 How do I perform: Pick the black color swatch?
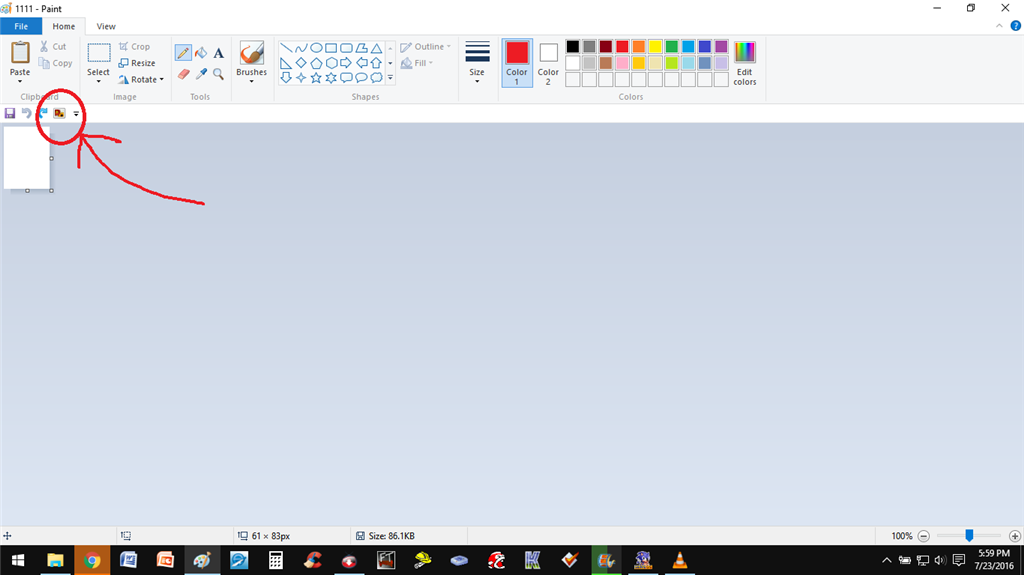[573, 46]
